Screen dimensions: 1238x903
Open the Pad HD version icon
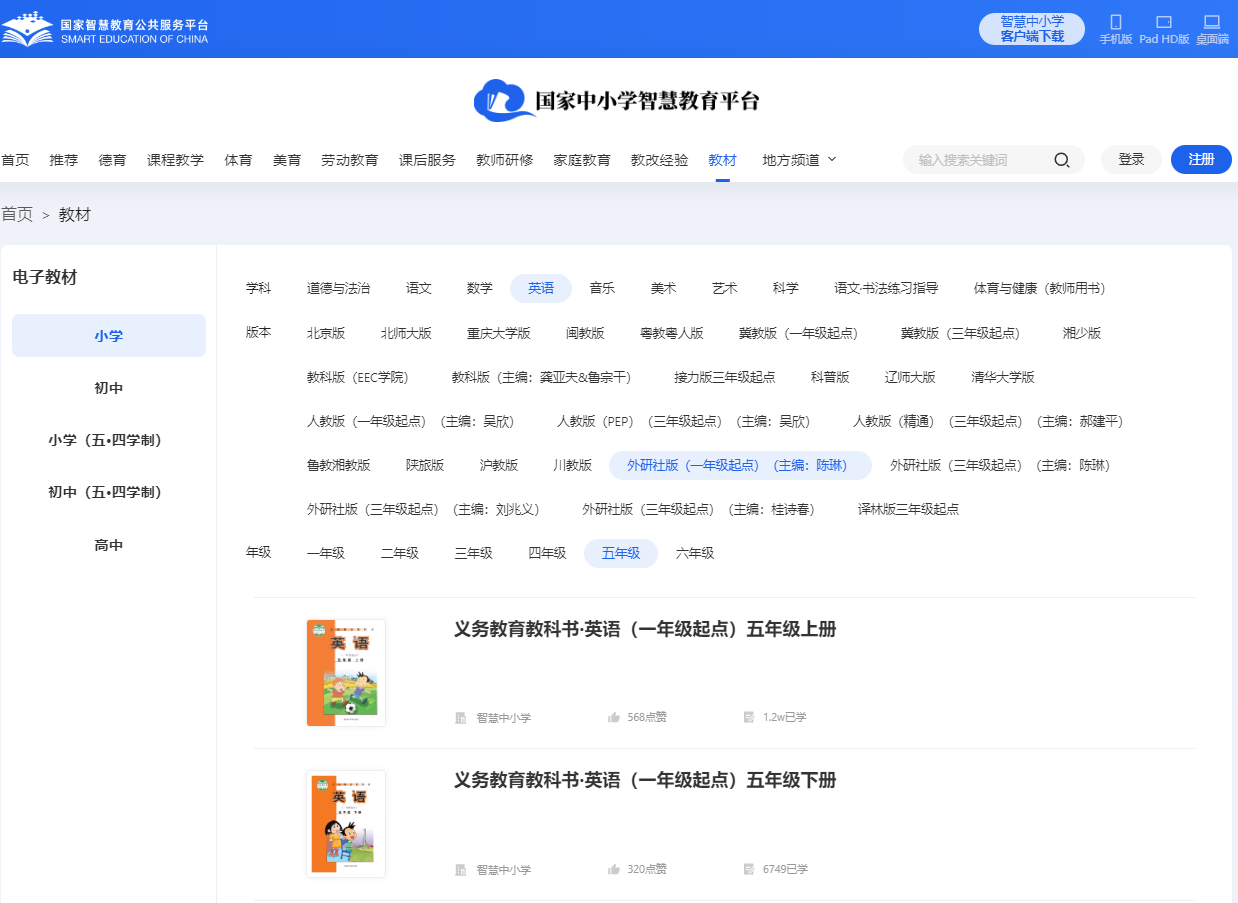pos(1163,23)
